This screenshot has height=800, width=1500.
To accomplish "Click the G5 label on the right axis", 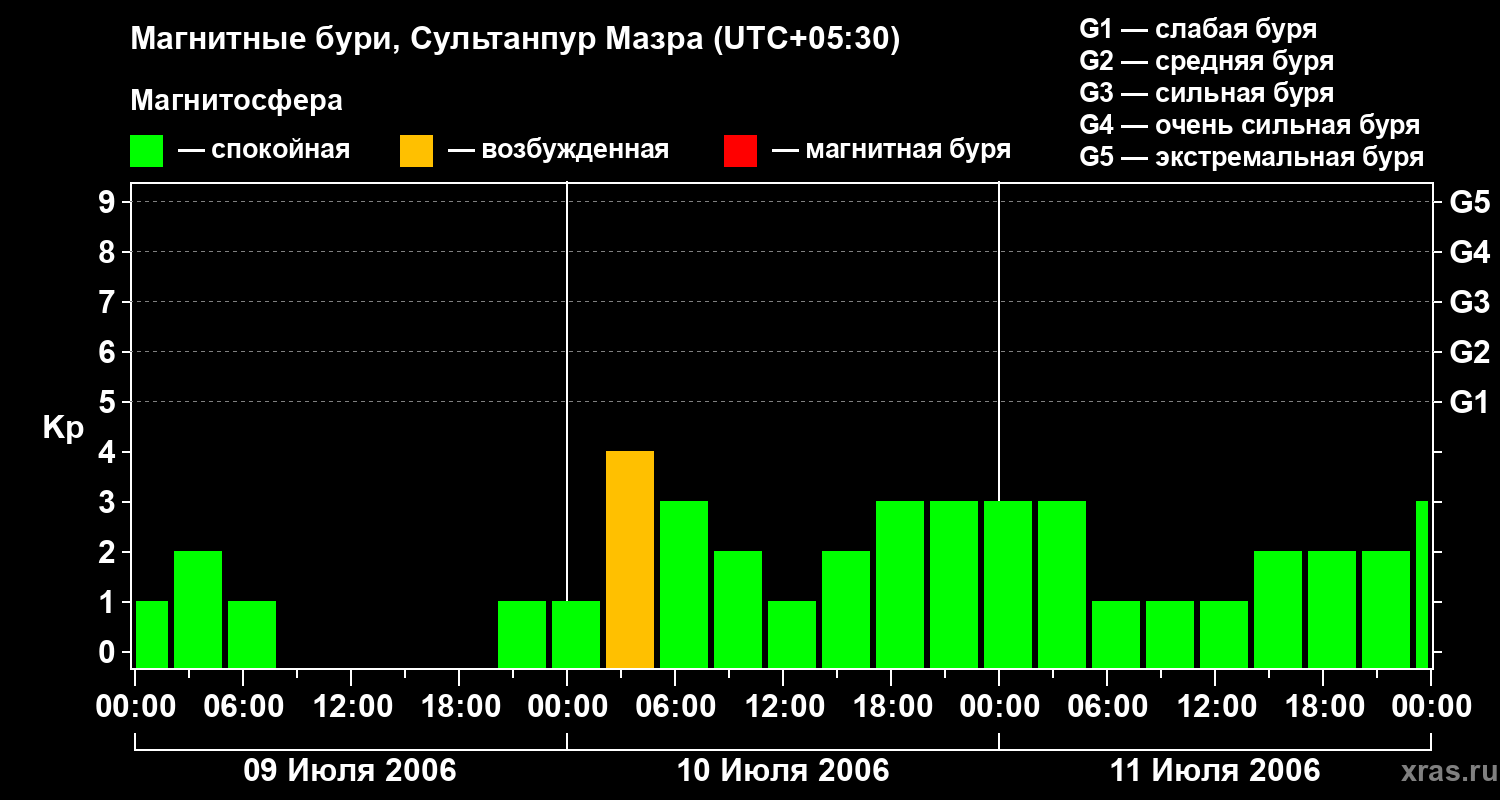I will 1469,202.
